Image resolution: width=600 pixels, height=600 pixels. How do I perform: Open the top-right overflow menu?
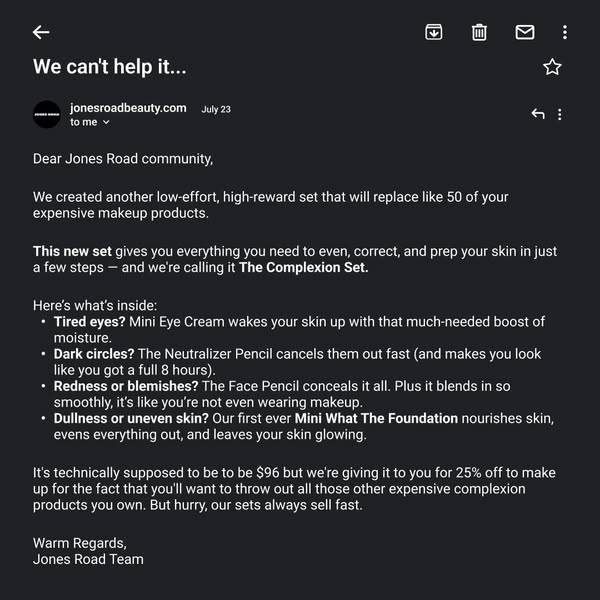(565, 32)
